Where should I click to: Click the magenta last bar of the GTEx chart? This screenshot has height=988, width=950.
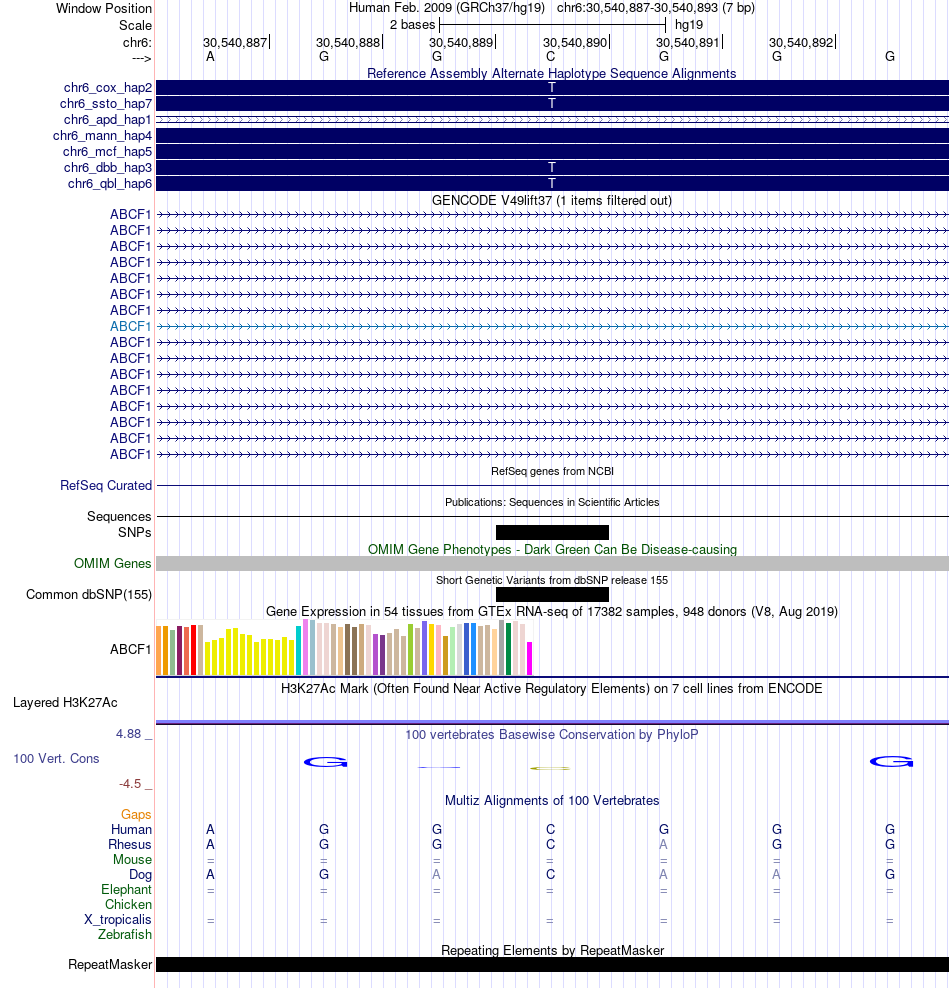530,658
